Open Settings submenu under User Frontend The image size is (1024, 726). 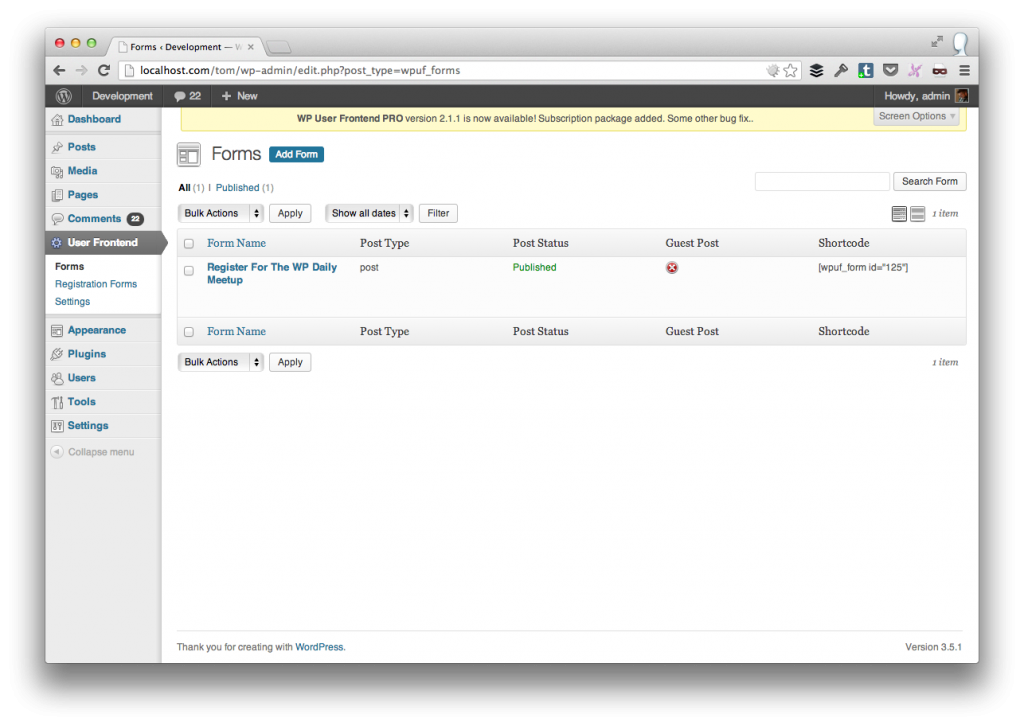(x=72, y=302)
